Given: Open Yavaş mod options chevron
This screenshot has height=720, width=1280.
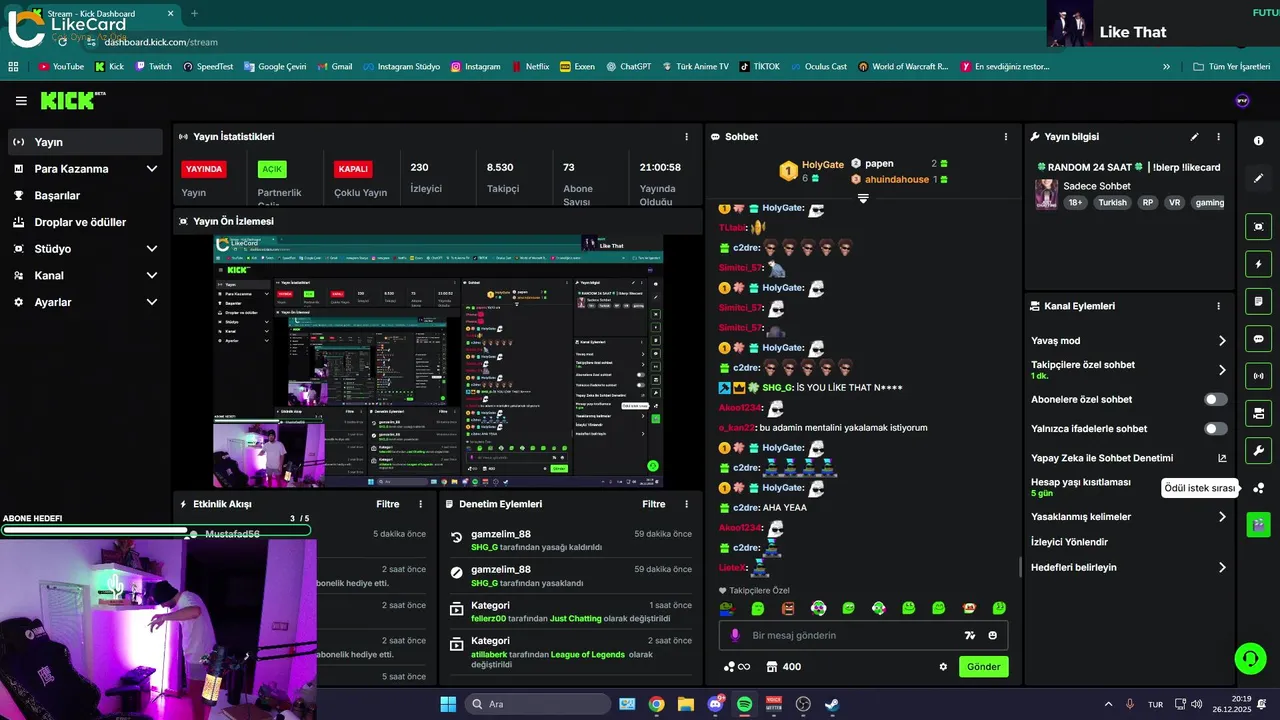Looking at the screenshot, I should click(1222, 341).
